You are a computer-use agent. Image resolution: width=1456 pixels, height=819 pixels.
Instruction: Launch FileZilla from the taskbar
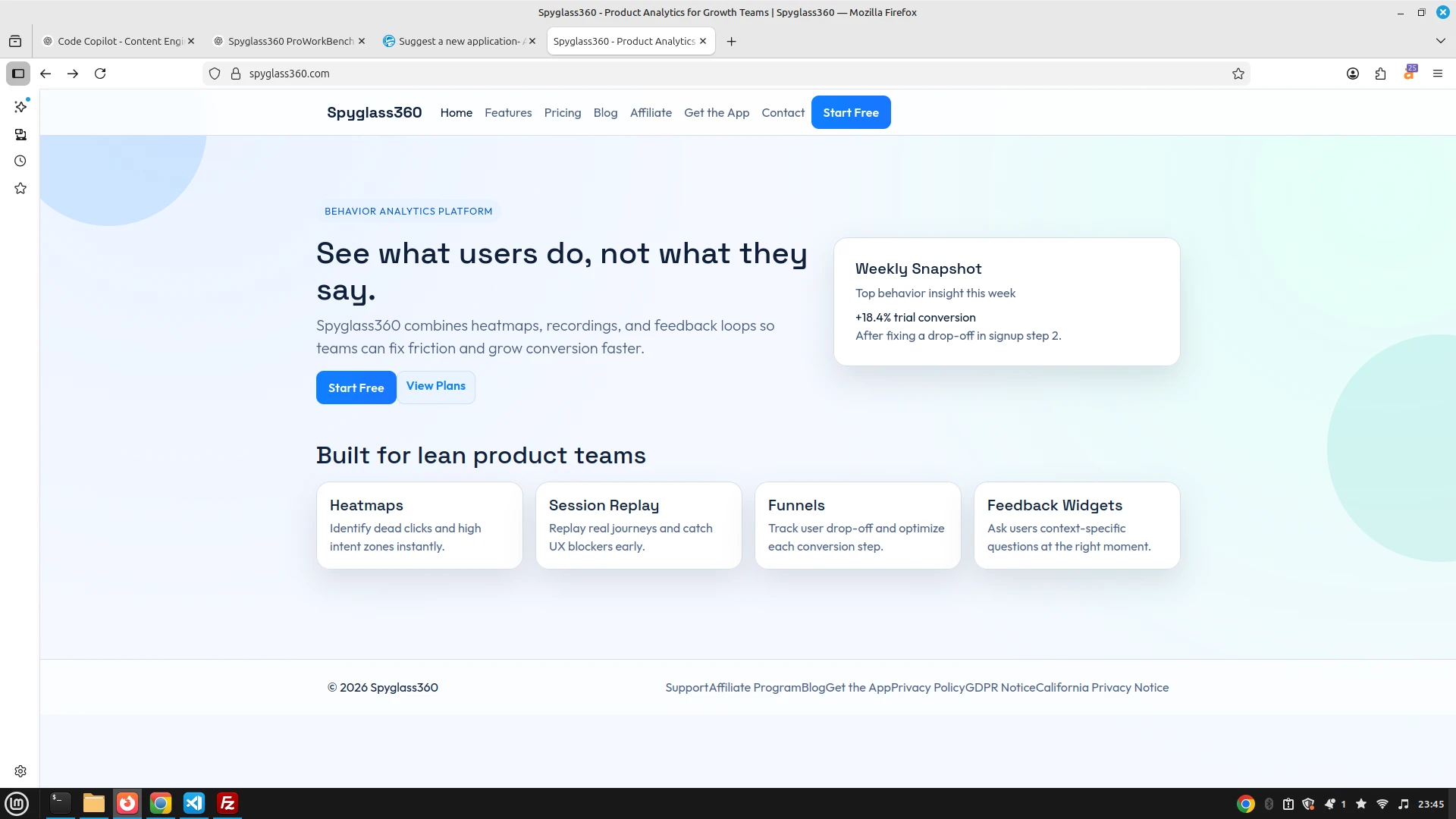(x=227, y=803)
